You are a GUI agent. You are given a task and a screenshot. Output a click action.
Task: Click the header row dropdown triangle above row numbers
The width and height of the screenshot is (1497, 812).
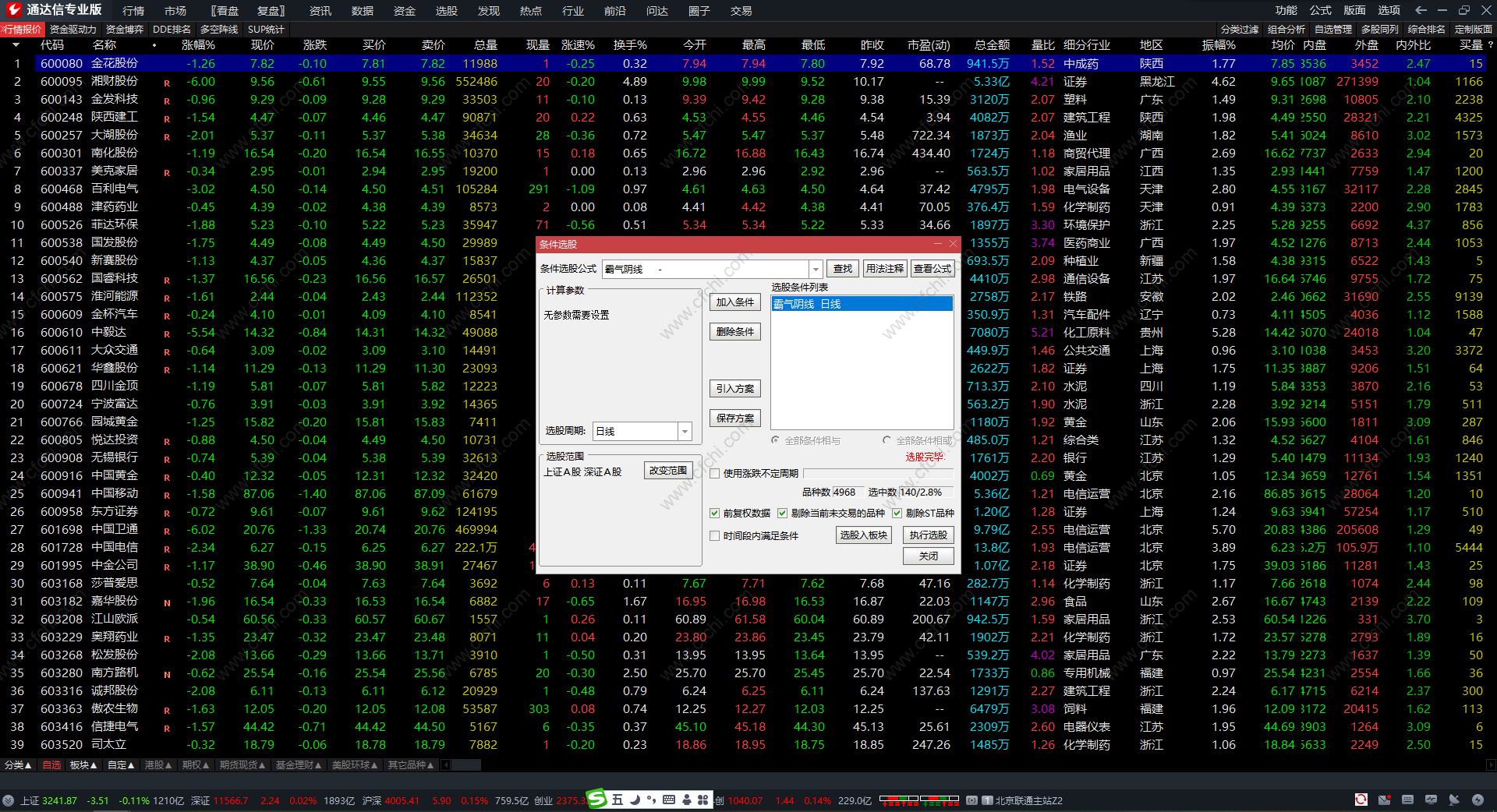tap(16, 45)
